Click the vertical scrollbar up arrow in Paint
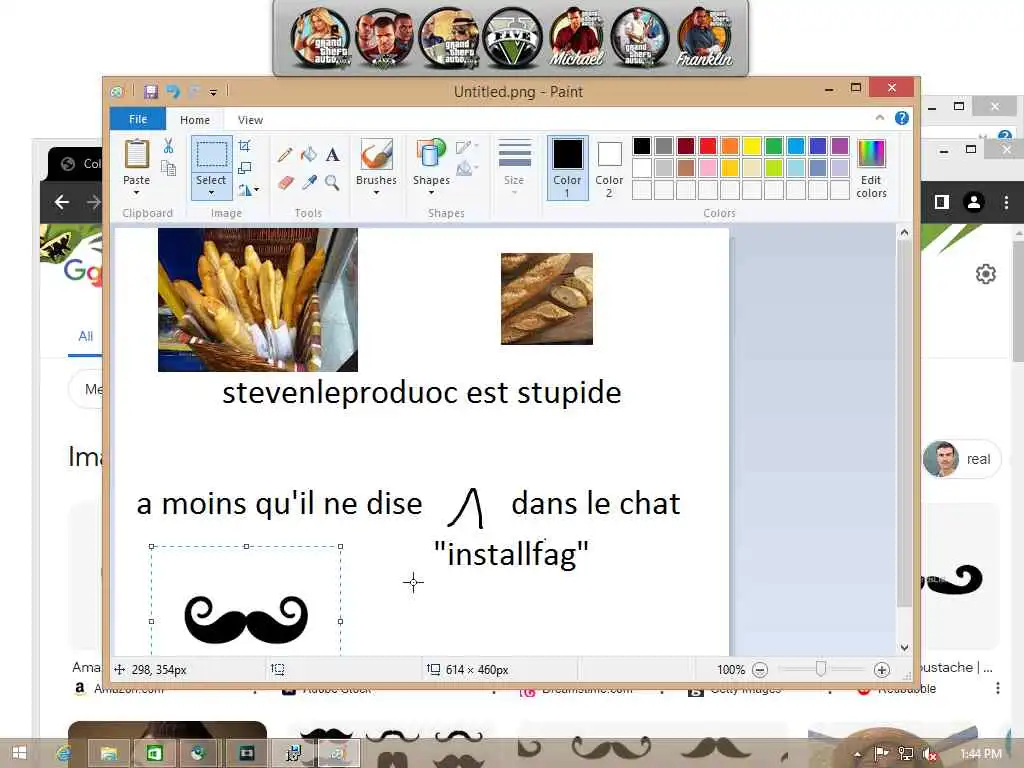1024x768 pixels. click(x=904, y=232)
